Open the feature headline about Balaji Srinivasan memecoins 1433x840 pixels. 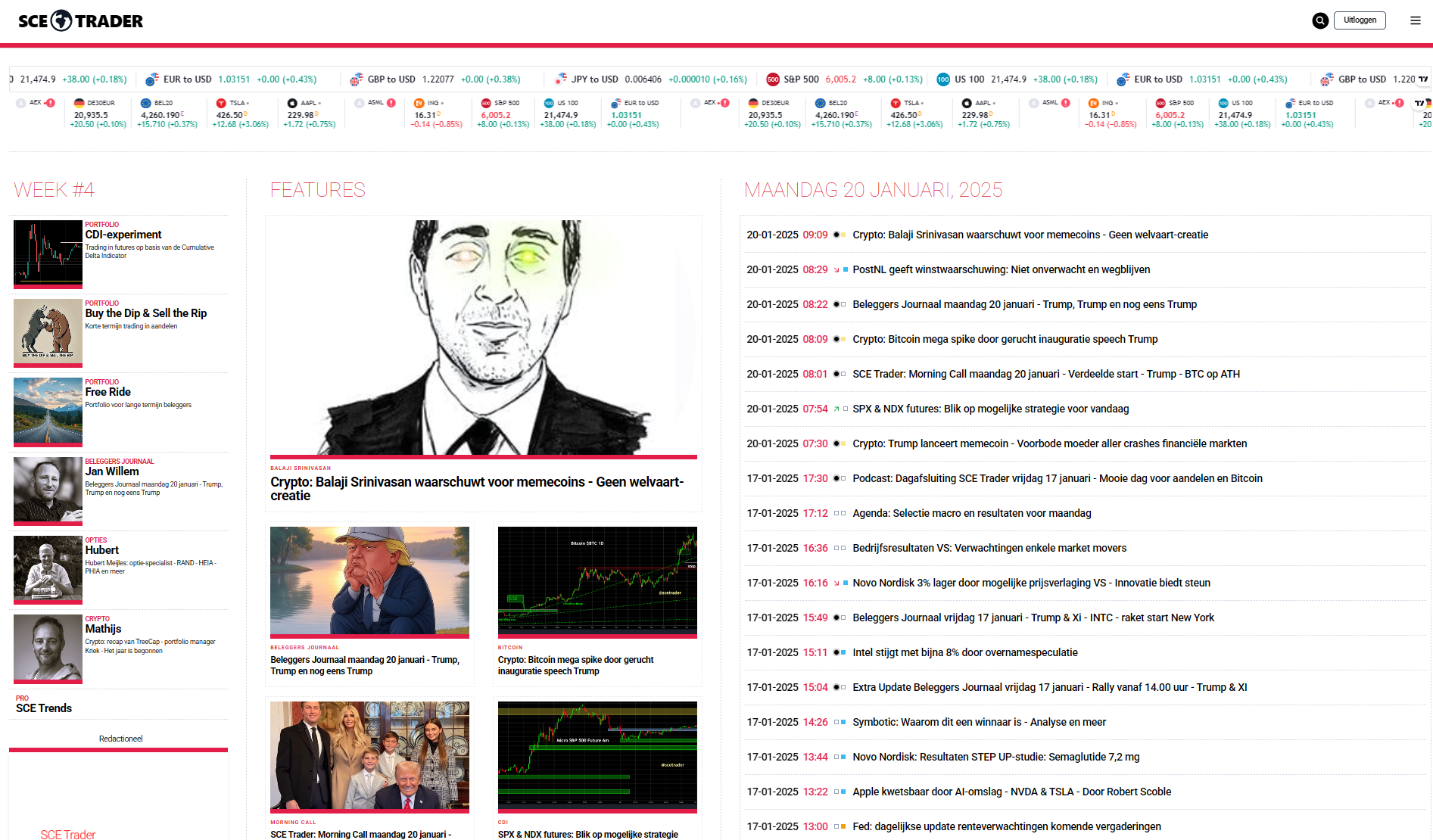[x=477, y=489]
